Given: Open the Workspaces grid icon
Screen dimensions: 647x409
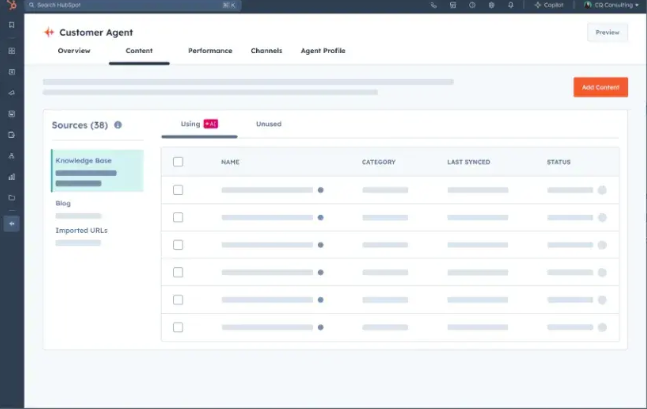Looking at the screenshot, I should pos(12,51).
